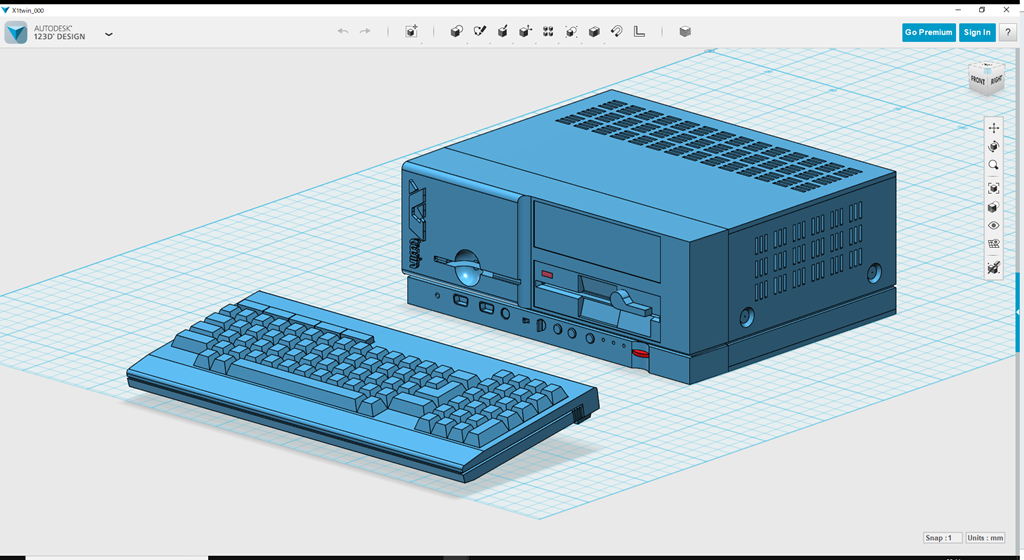Click the Go Premium button
1024x560 pixels.
tap(928, 32)
